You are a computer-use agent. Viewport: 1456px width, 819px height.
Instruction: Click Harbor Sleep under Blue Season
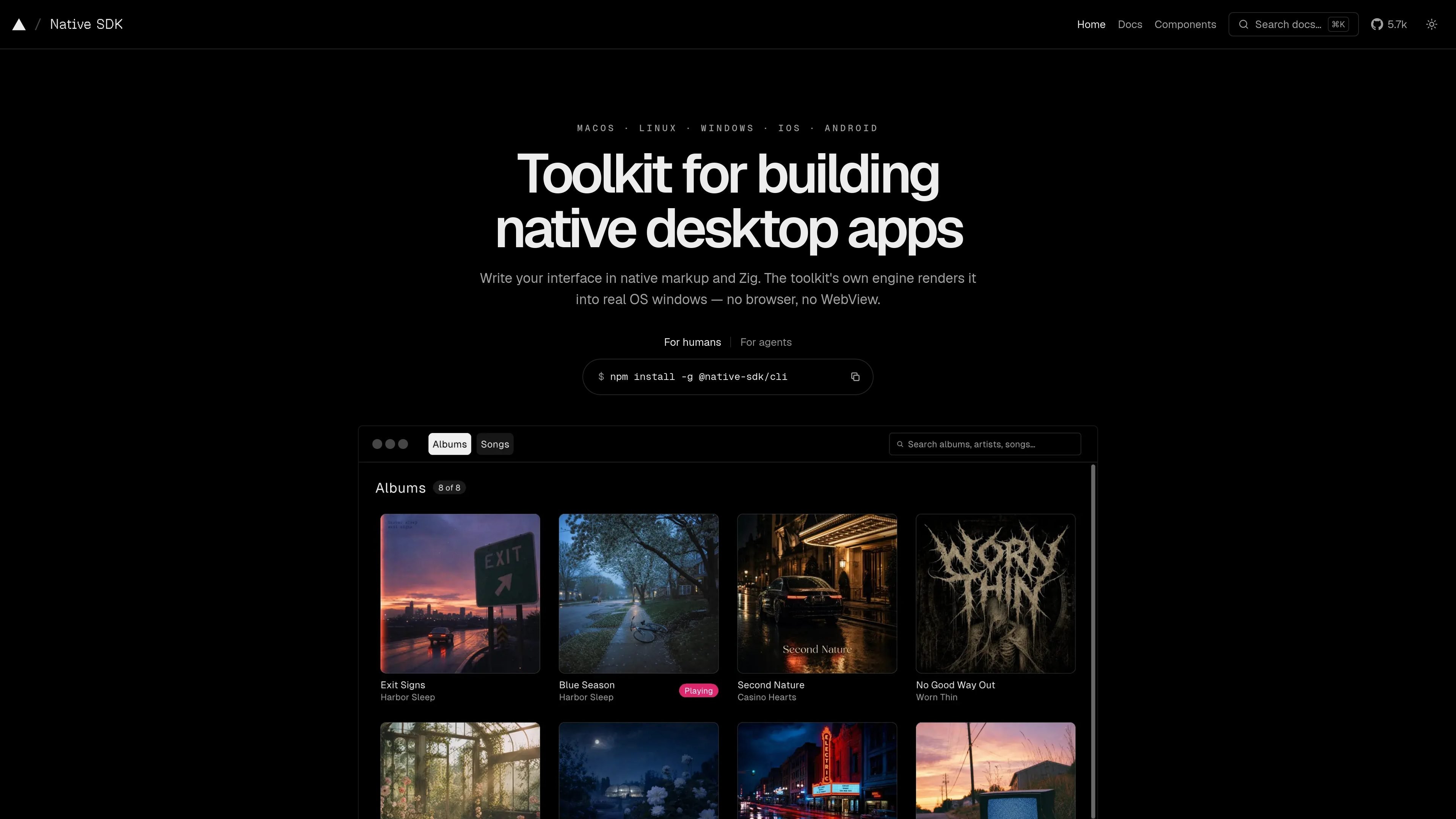point(586,698)
